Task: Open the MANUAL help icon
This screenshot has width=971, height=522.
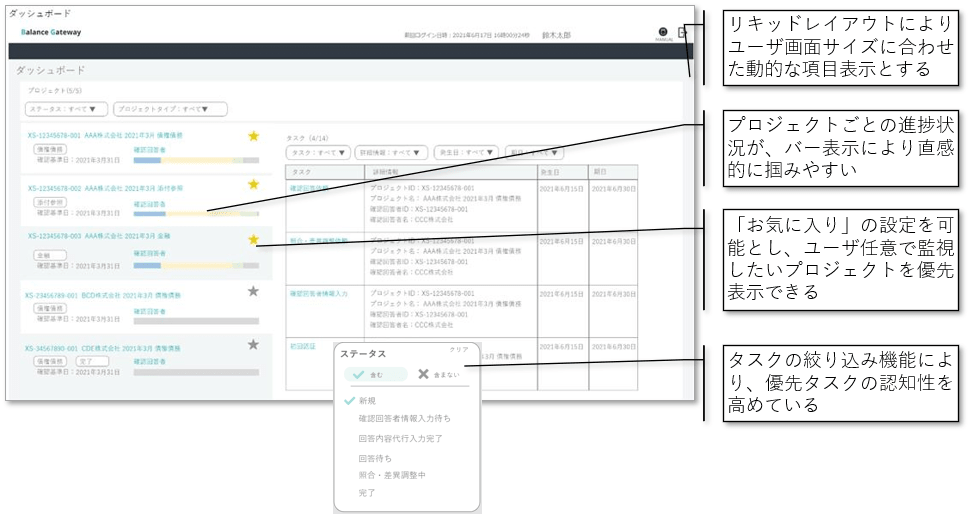Action: [x=662, y=33]
